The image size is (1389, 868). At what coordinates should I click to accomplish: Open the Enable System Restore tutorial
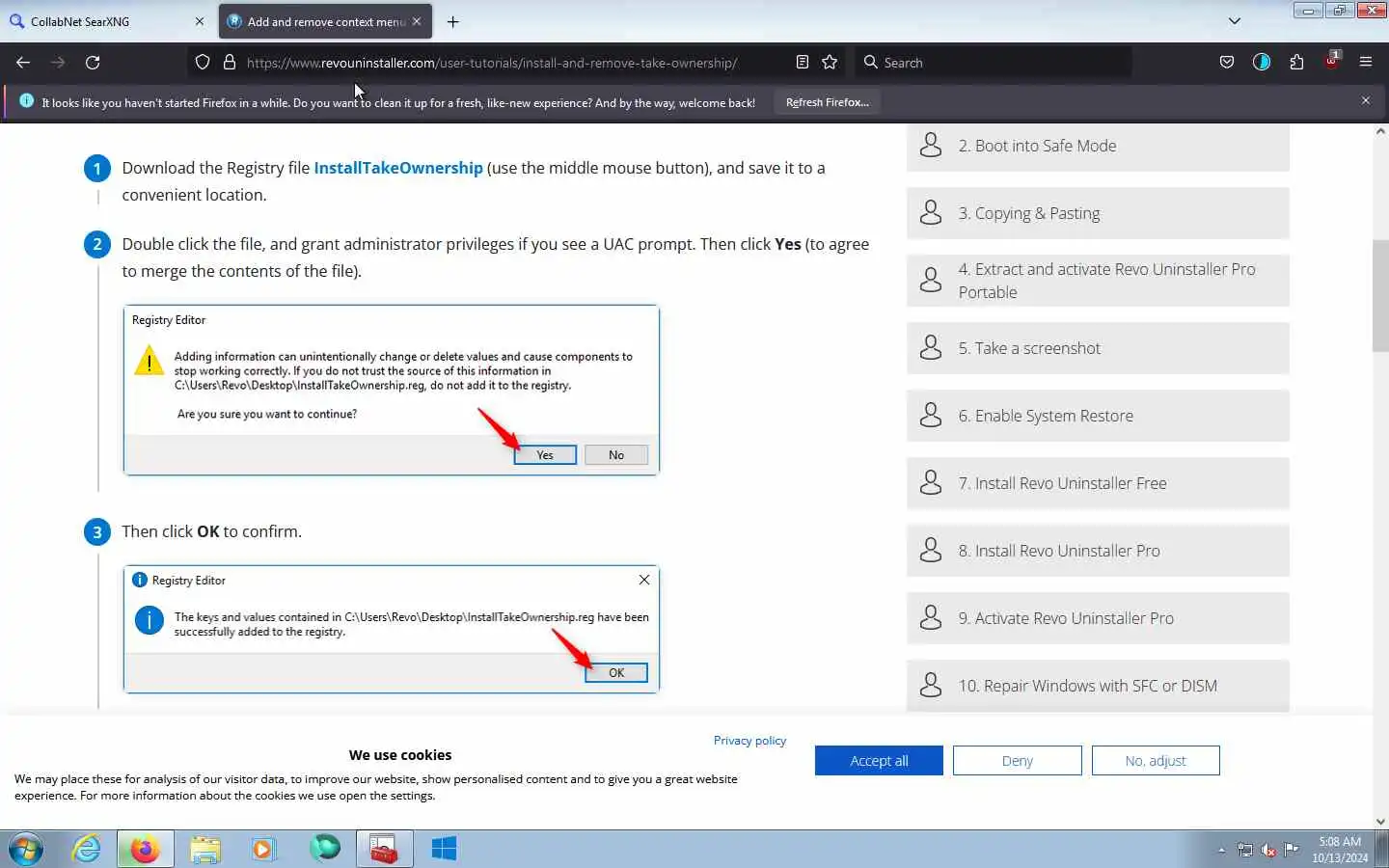pyautogui.click(x=1098, y=416)
